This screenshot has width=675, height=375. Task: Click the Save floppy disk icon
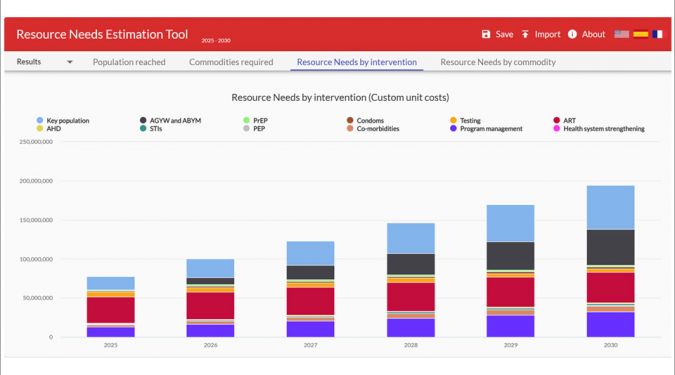pyautogui.click(x=486, y=34)
